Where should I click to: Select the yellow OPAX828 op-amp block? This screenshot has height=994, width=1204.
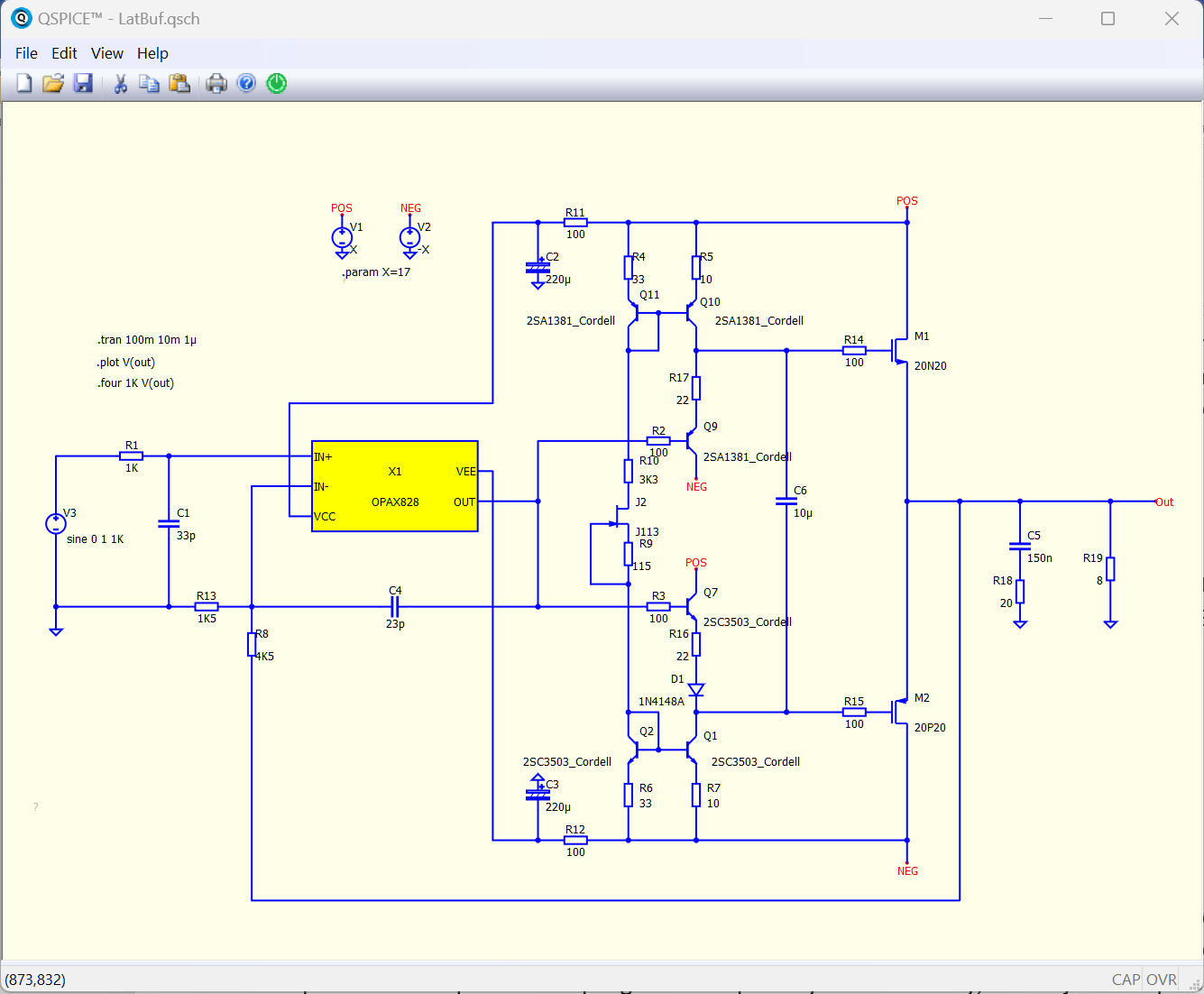(x=395, y=486)
